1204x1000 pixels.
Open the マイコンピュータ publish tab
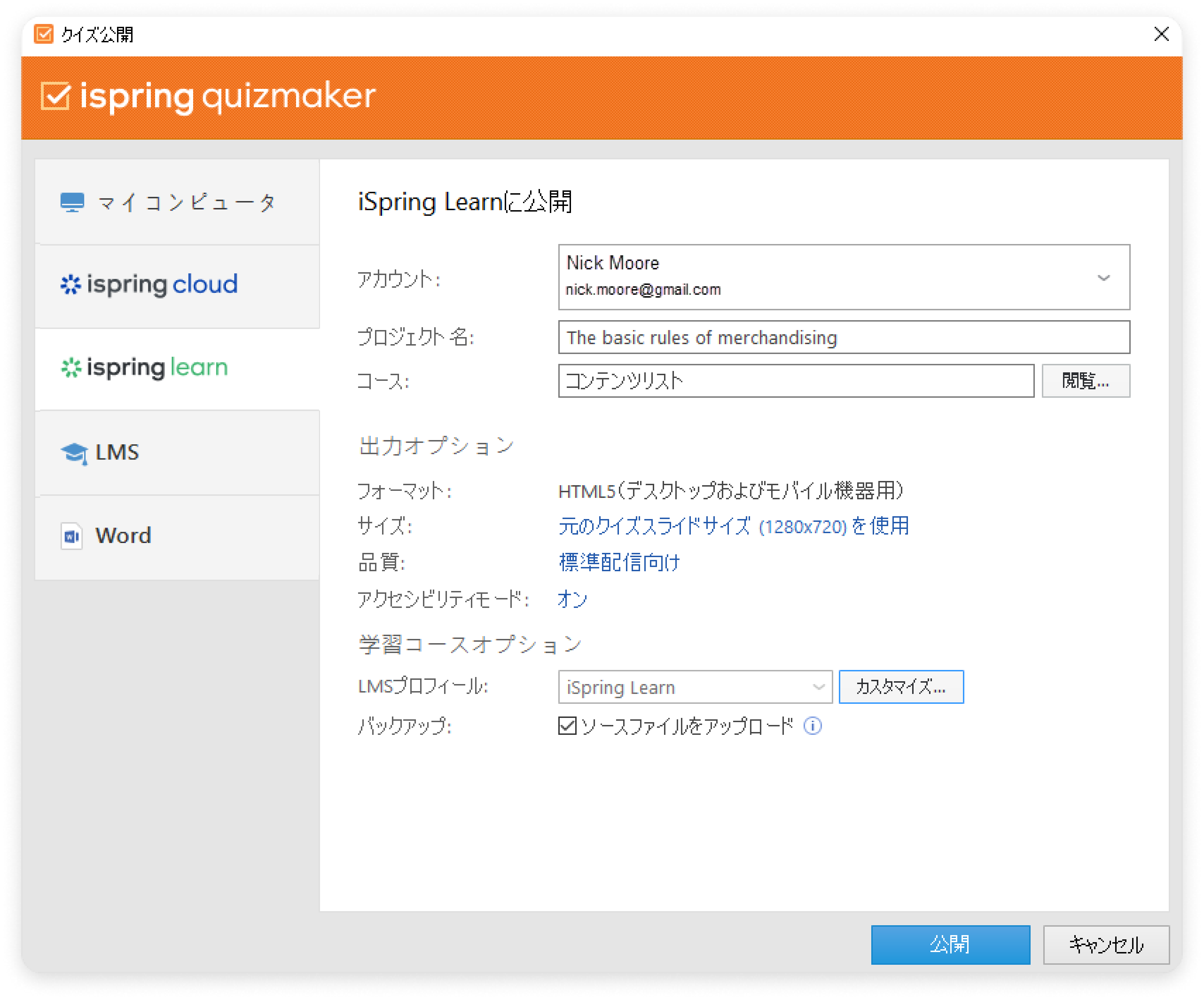click(x=177, y=202)
